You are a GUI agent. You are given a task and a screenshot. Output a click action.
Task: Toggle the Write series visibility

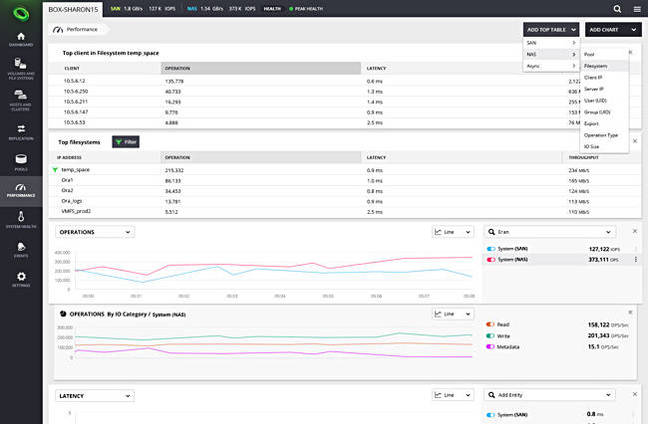coord(491,336)
